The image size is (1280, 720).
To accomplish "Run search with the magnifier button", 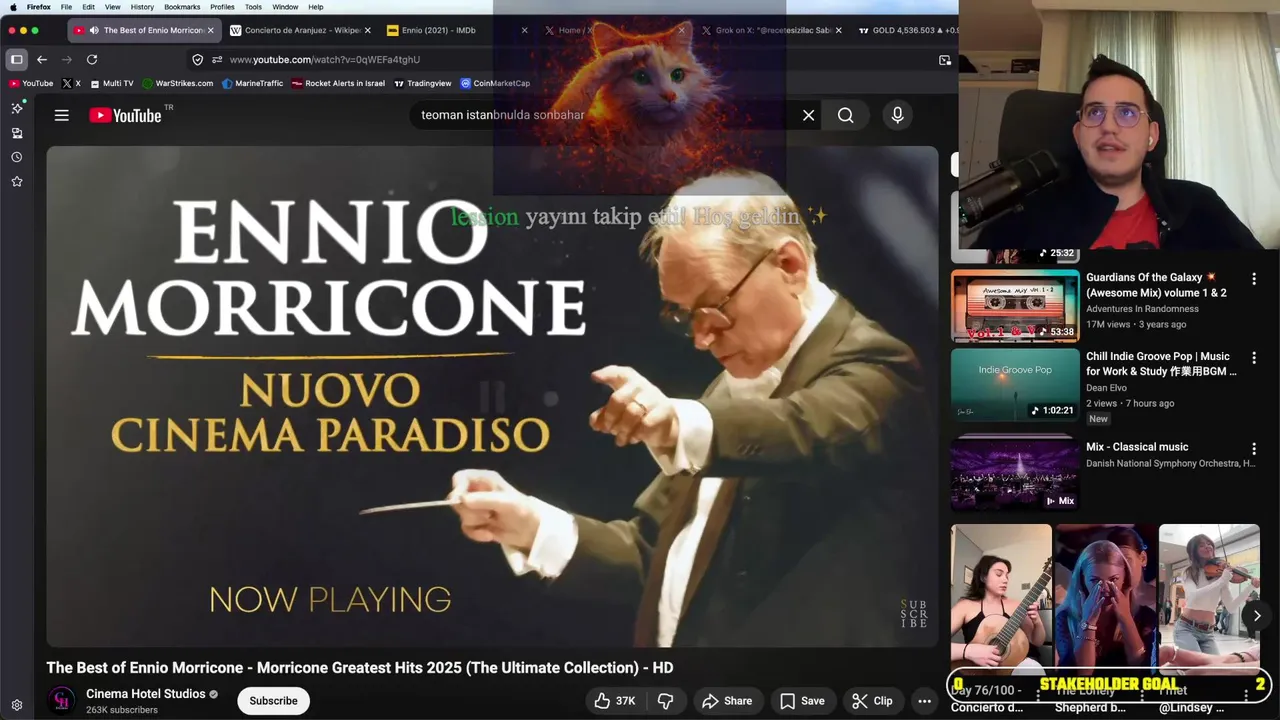I will pyautogui.click(x=846, y=115).
